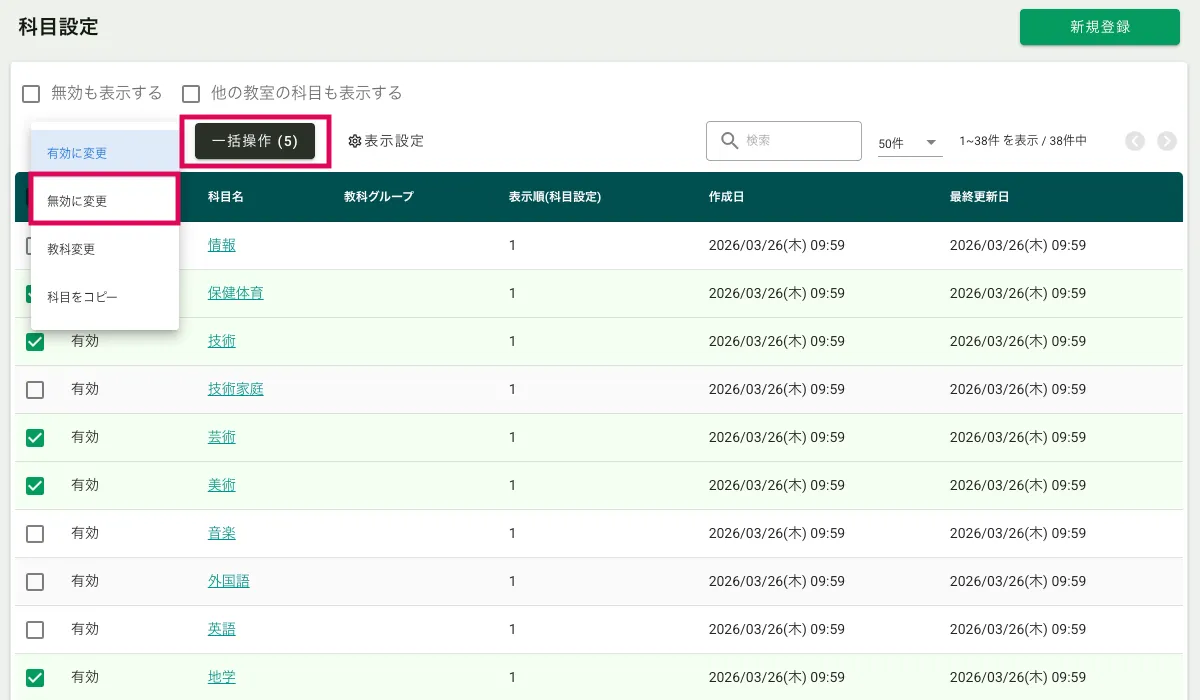Open the 保健体育 subject link
This screenshot has width=1200, height=700.
pyautogui.click(x=236, y=293)
